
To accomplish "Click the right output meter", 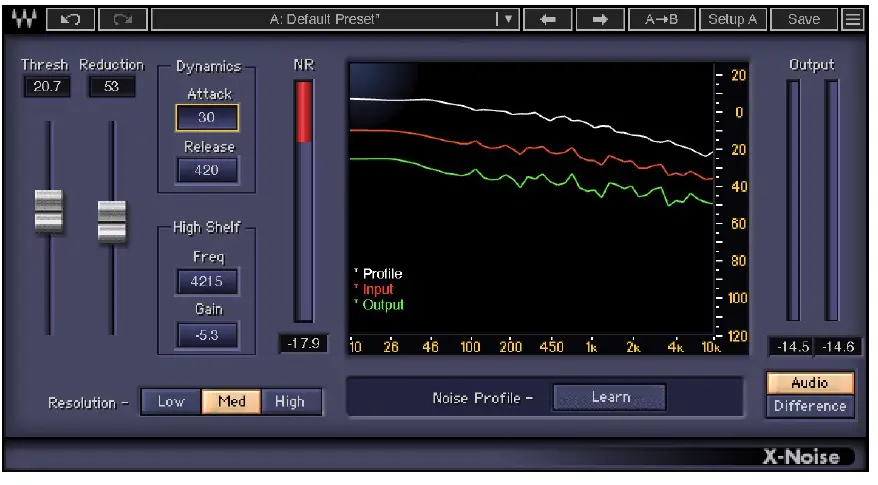I will pos(832,200).
